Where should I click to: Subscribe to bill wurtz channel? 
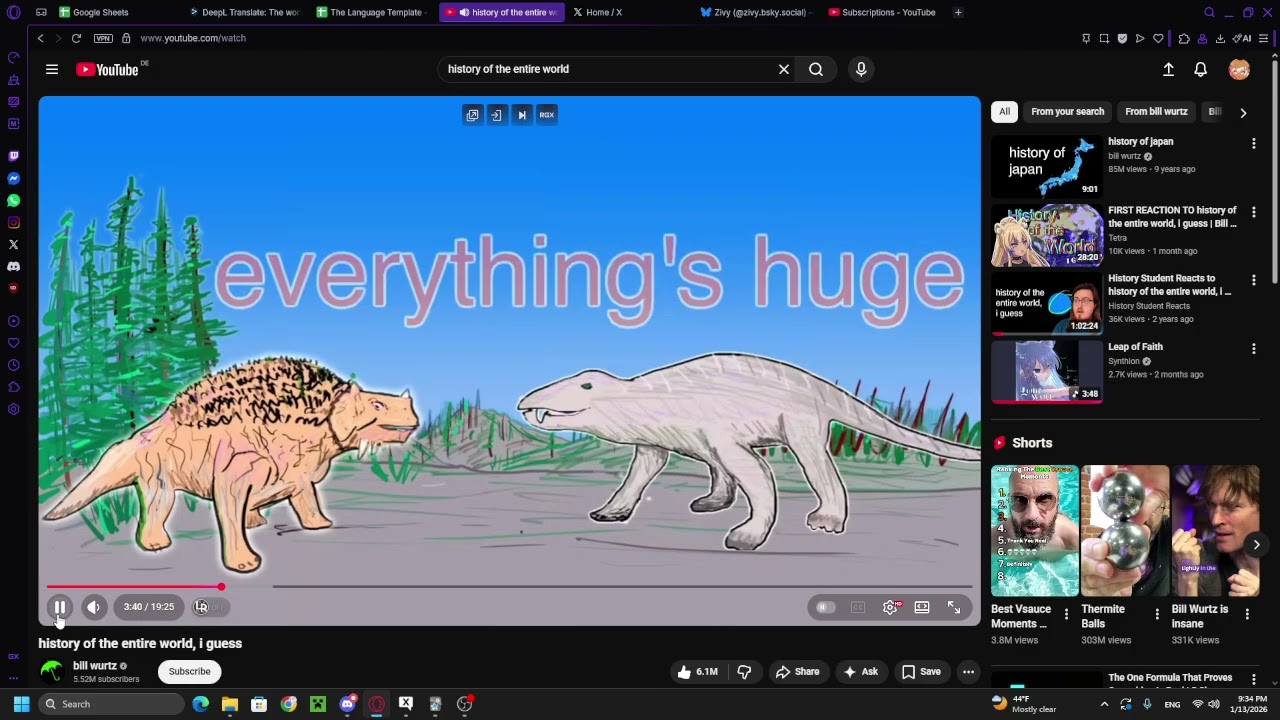[189, 672]
